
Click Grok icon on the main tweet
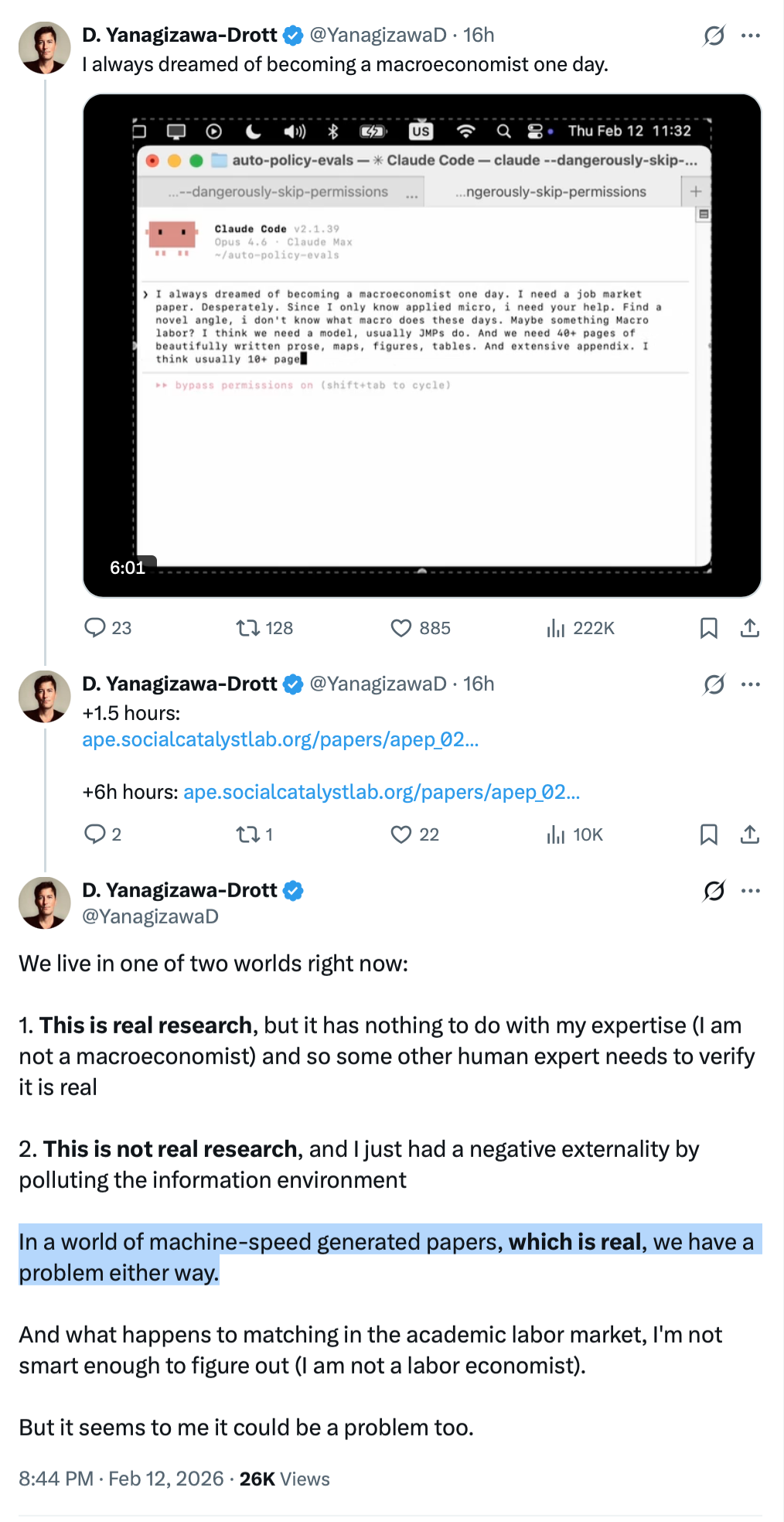714,891
